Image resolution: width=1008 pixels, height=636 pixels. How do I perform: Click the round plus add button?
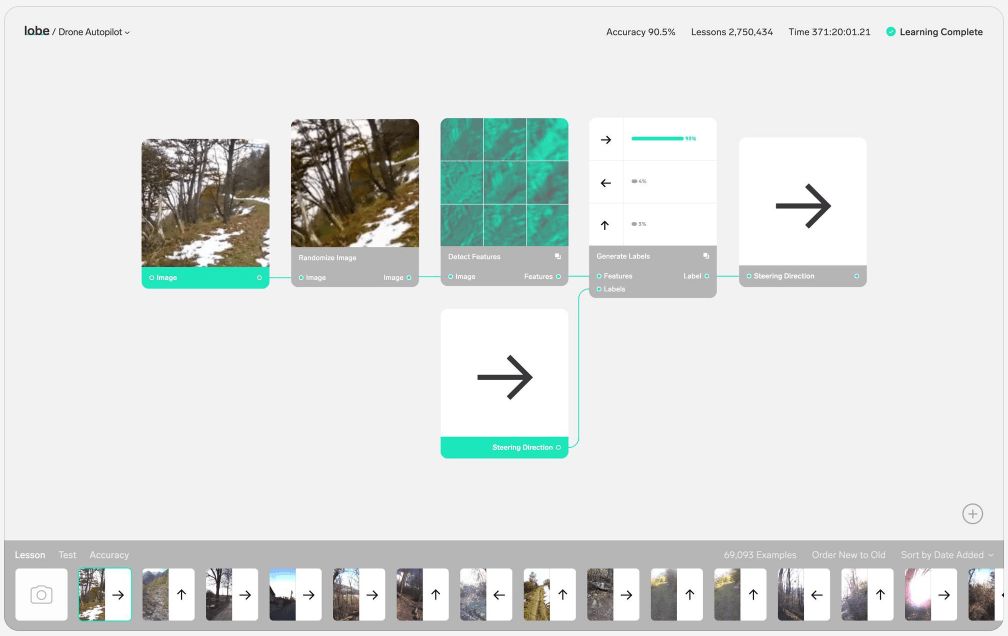pyautogui.click(x=972, y=514)
